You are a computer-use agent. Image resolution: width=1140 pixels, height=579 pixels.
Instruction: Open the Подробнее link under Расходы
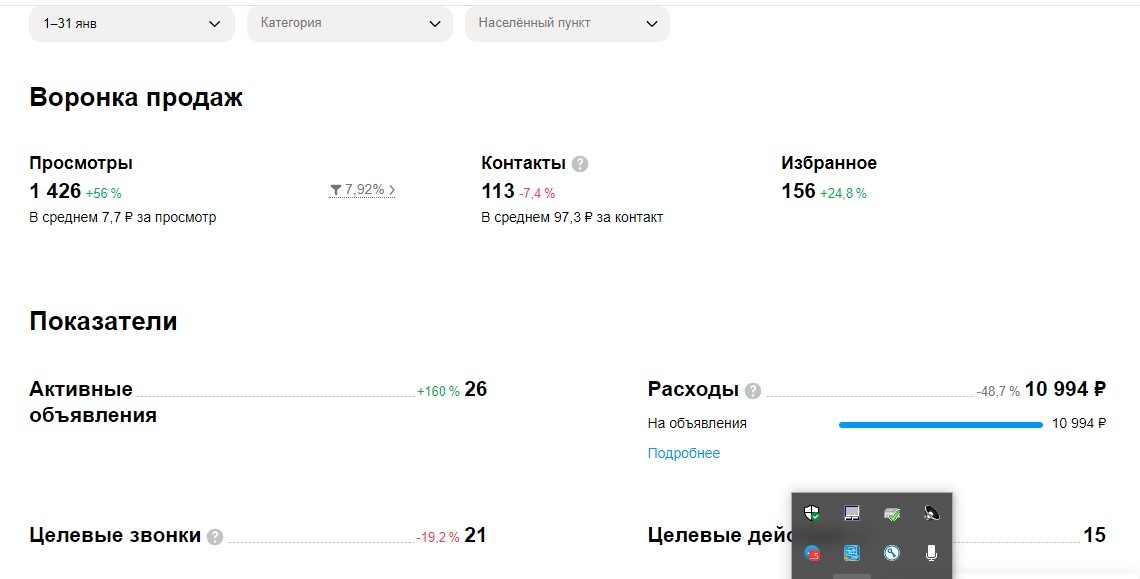coord(683,453)
